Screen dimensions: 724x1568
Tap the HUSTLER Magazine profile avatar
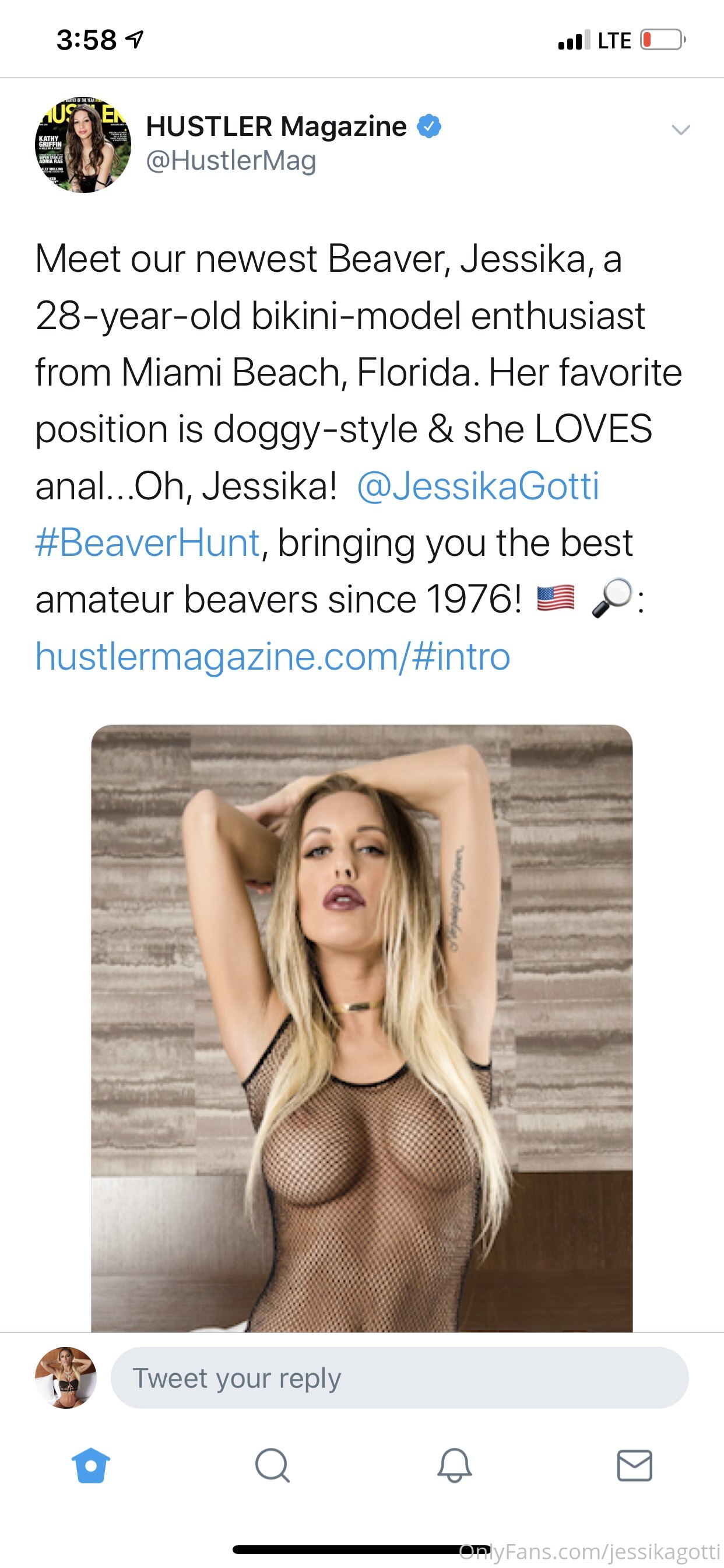[83, 145]
